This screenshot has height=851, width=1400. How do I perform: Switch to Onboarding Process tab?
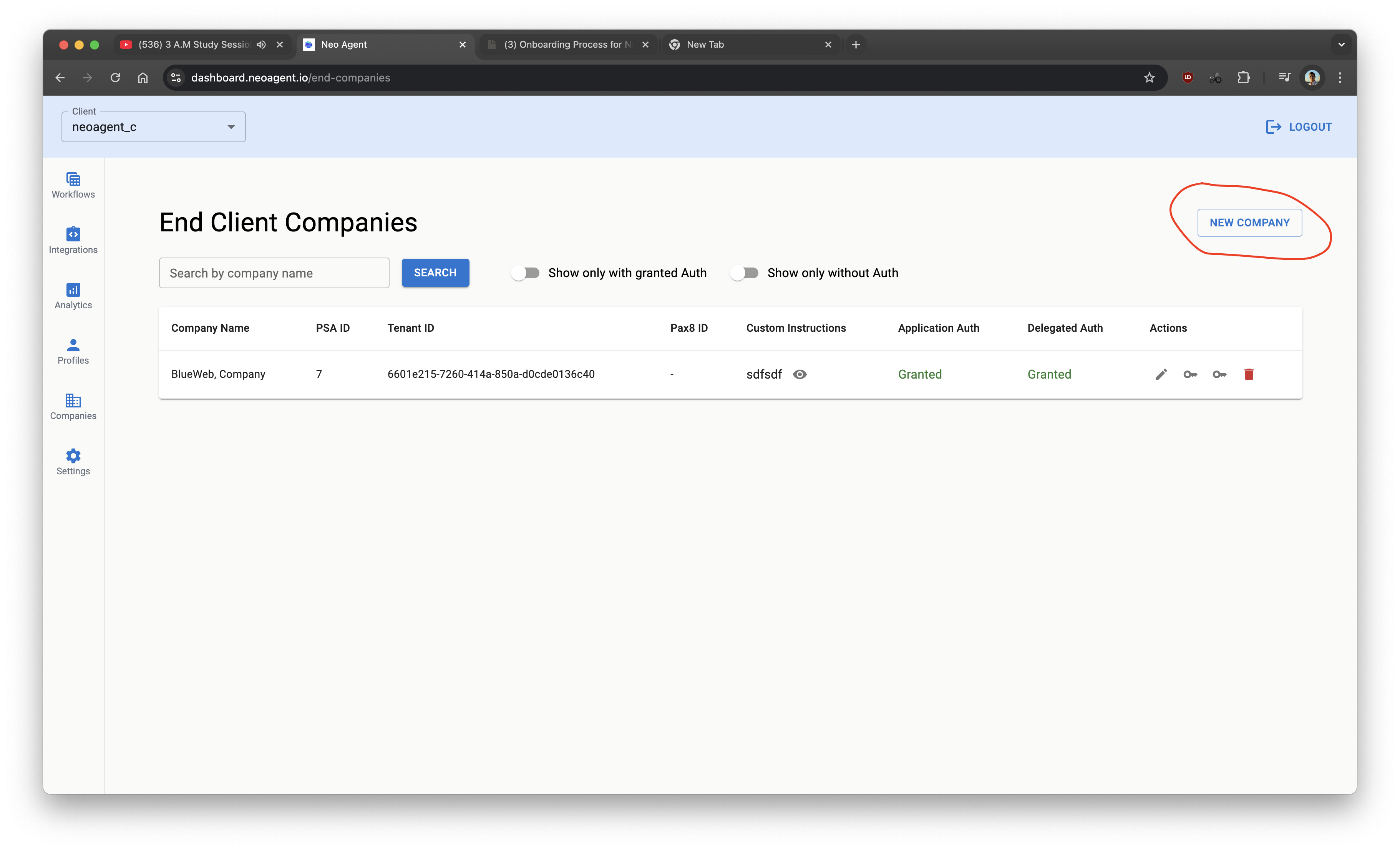pyautogui.click(x=566, y=44)
